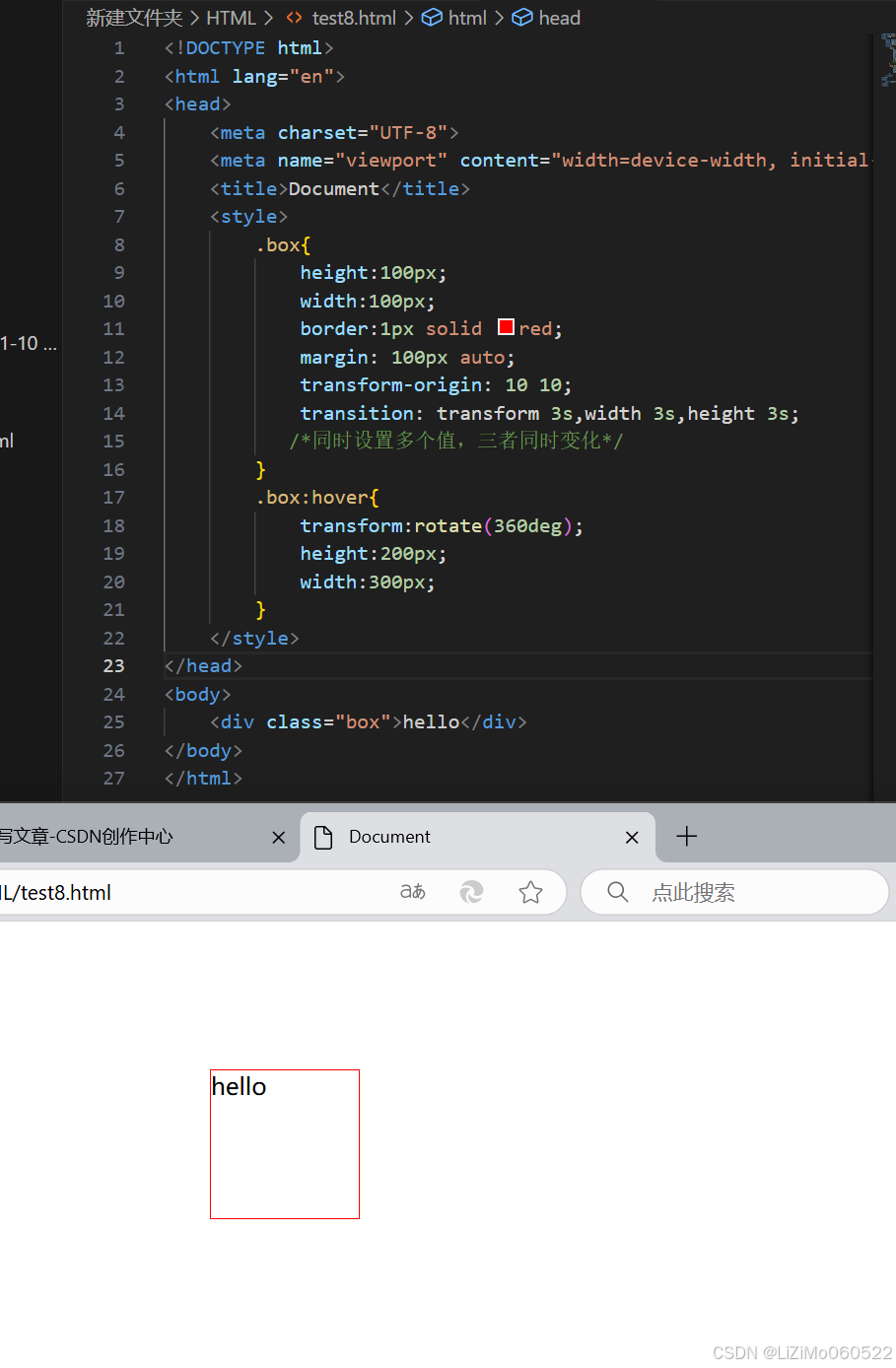The image size is (896, 1368).
Task: Open a new browser tab
Action: click(x=686, y=836)
